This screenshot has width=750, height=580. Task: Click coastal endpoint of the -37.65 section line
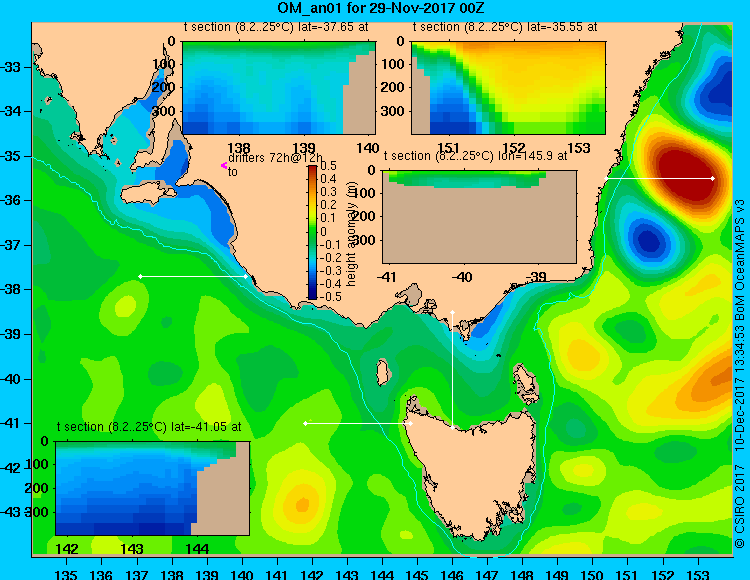click(246, 276)
